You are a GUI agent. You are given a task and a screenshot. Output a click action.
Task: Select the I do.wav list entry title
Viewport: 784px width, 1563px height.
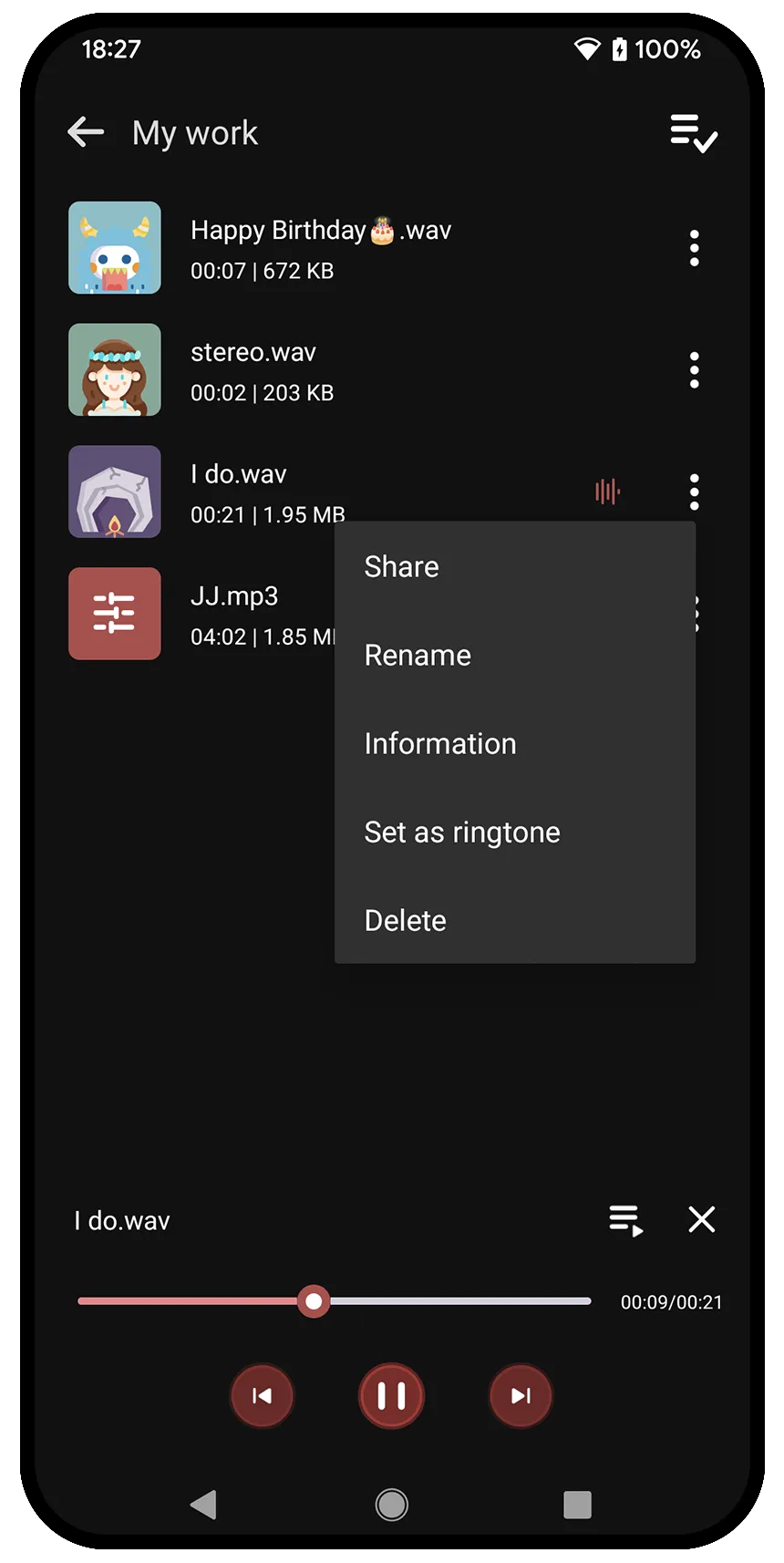point(239,474)
